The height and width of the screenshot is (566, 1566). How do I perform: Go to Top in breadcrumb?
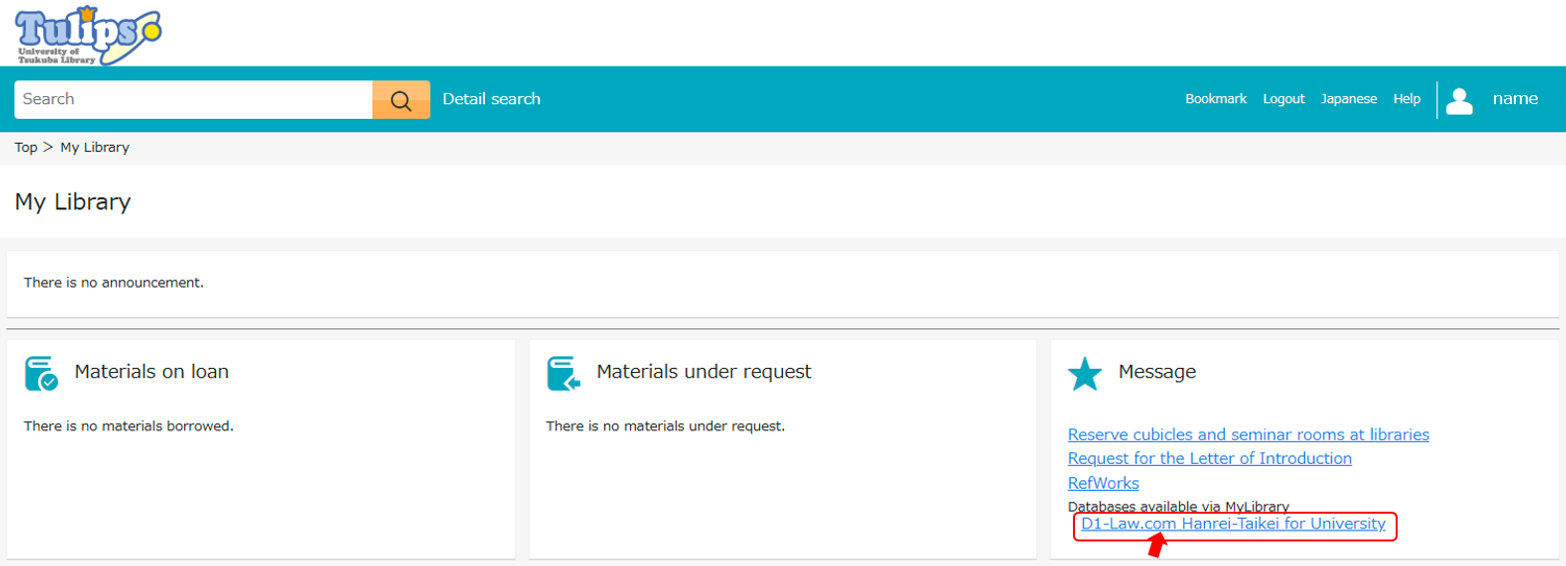26,147
